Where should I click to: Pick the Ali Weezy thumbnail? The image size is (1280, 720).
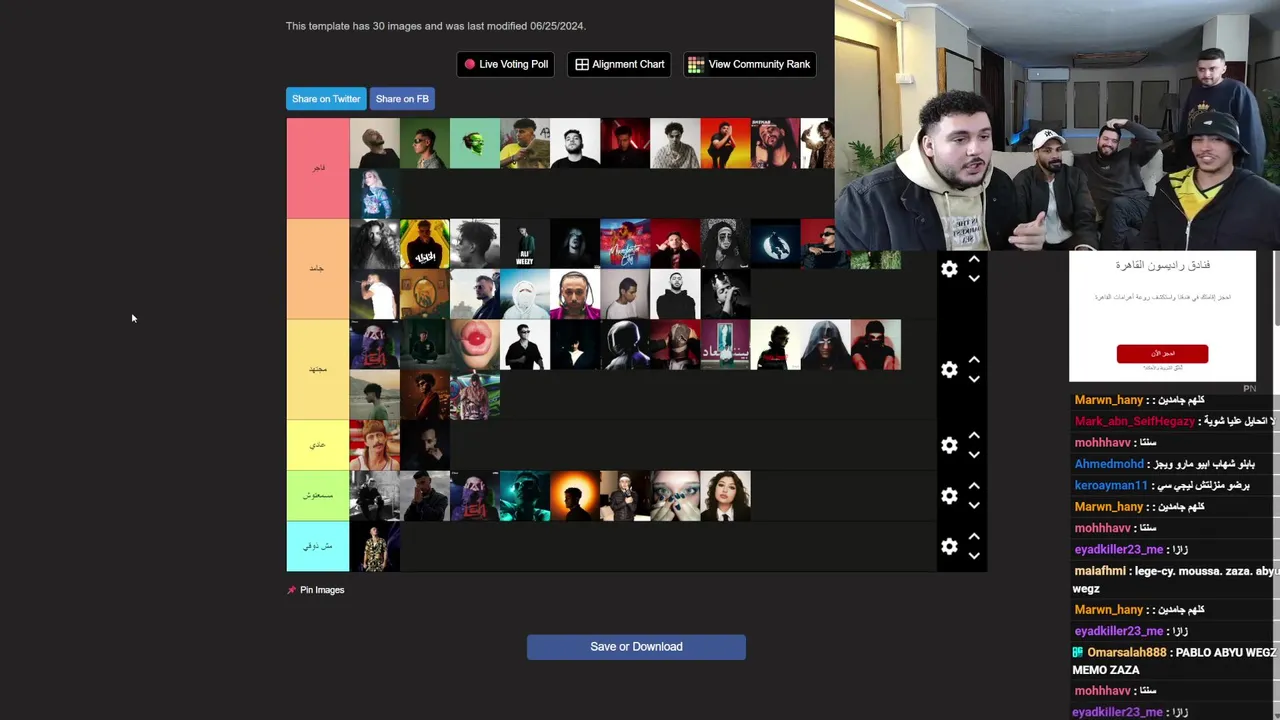click(x=525, y=244)
